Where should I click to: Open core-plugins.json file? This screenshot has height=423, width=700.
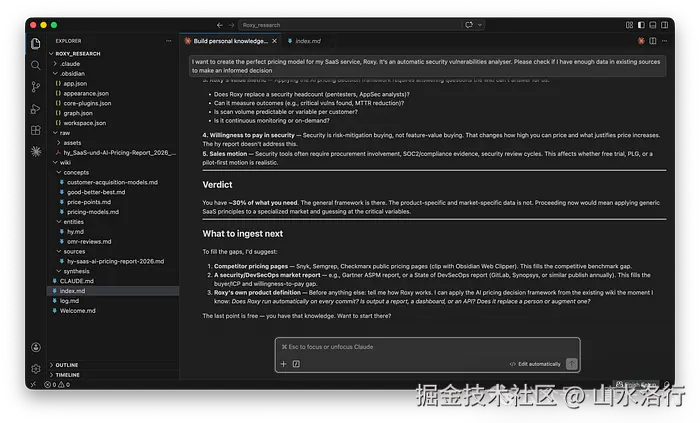coord(113,103)
